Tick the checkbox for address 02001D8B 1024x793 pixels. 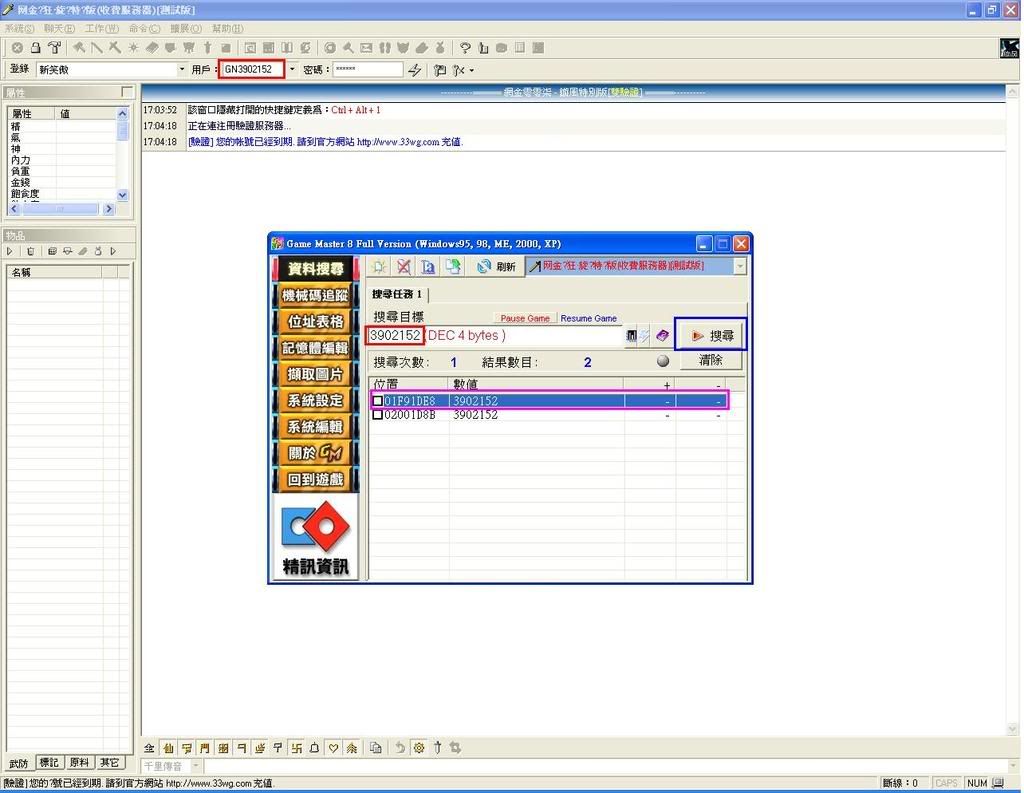click(x=377, y=415)
